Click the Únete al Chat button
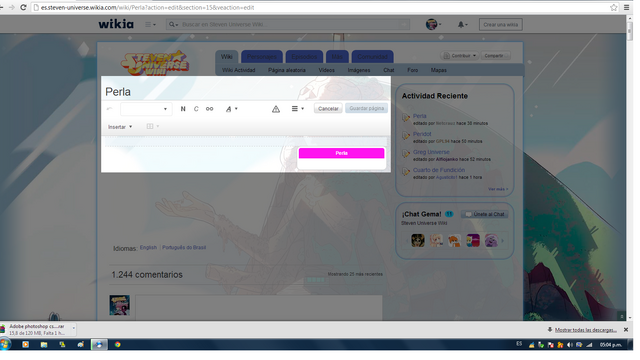The image size is (640, 360). point(485,214)
